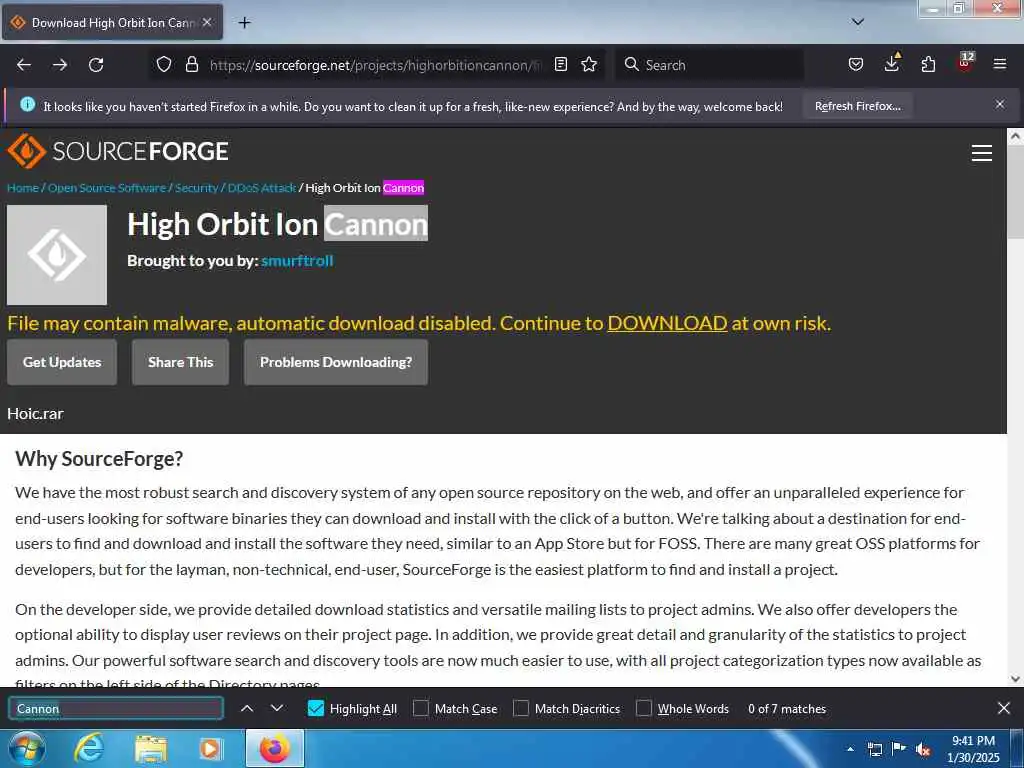Open the extension icon with 12 badge
1024x768 pixels.
pos(965,62)
